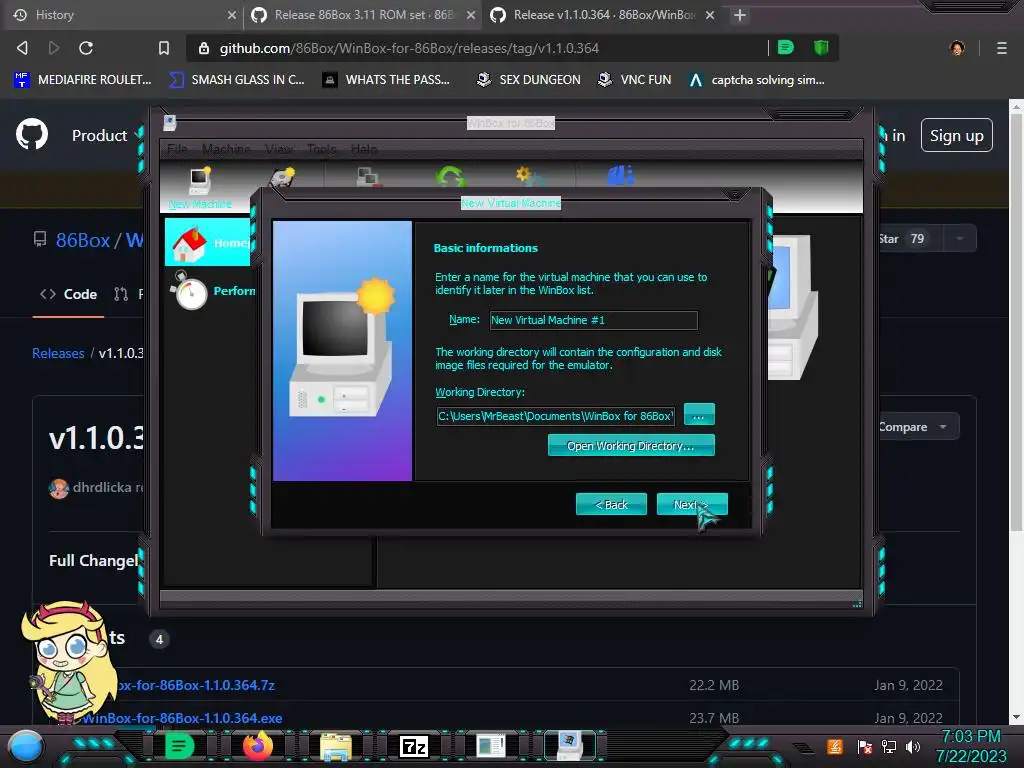Expand the Product menu on GitHub
Image resolution: width=1024 pixels, height=768 pixels.
tap(106, 135)
